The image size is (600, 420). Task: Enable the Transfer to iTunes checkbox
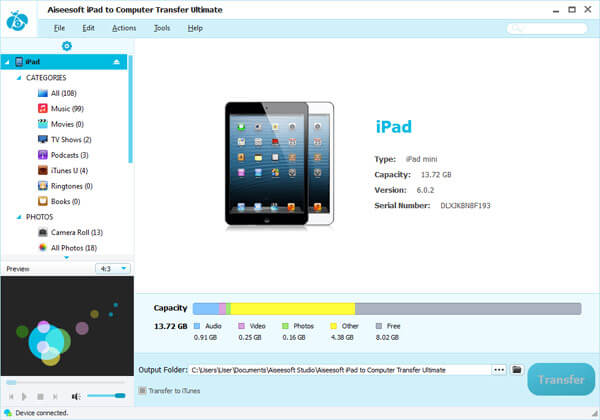[x=142, y=391]
